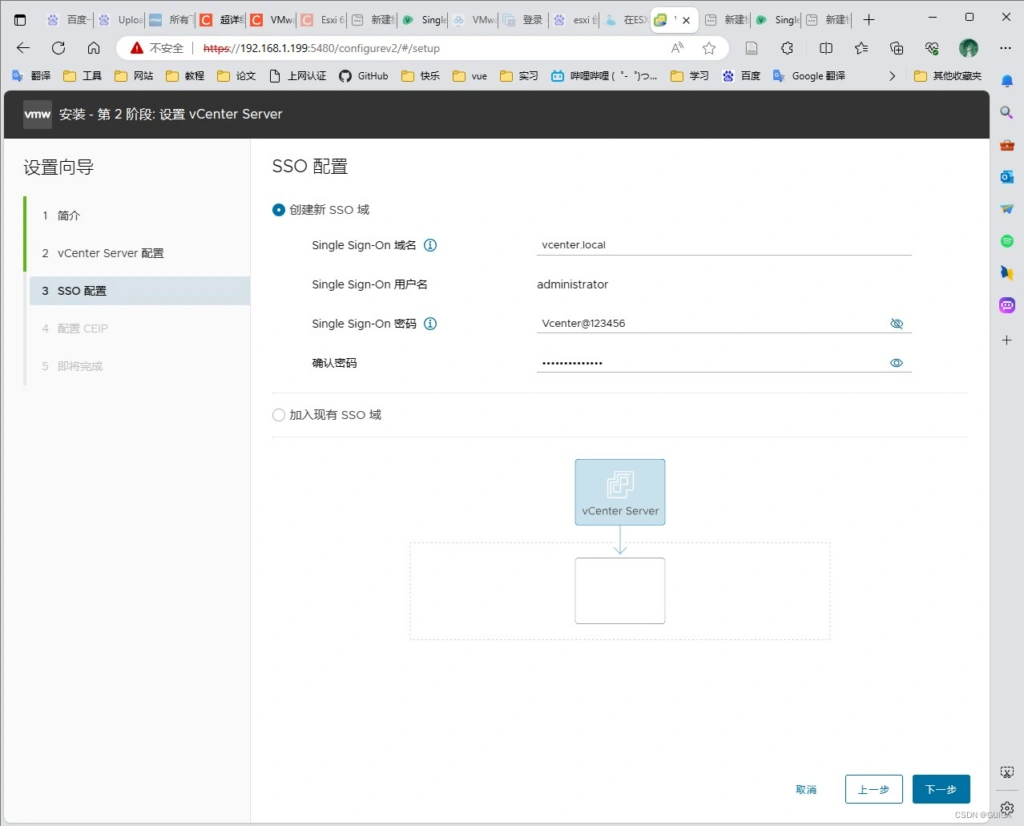The image size is (1024, 826).
Task: Open the sidebar search icon
Action: pyautogui.click(x=1006, y=112)
